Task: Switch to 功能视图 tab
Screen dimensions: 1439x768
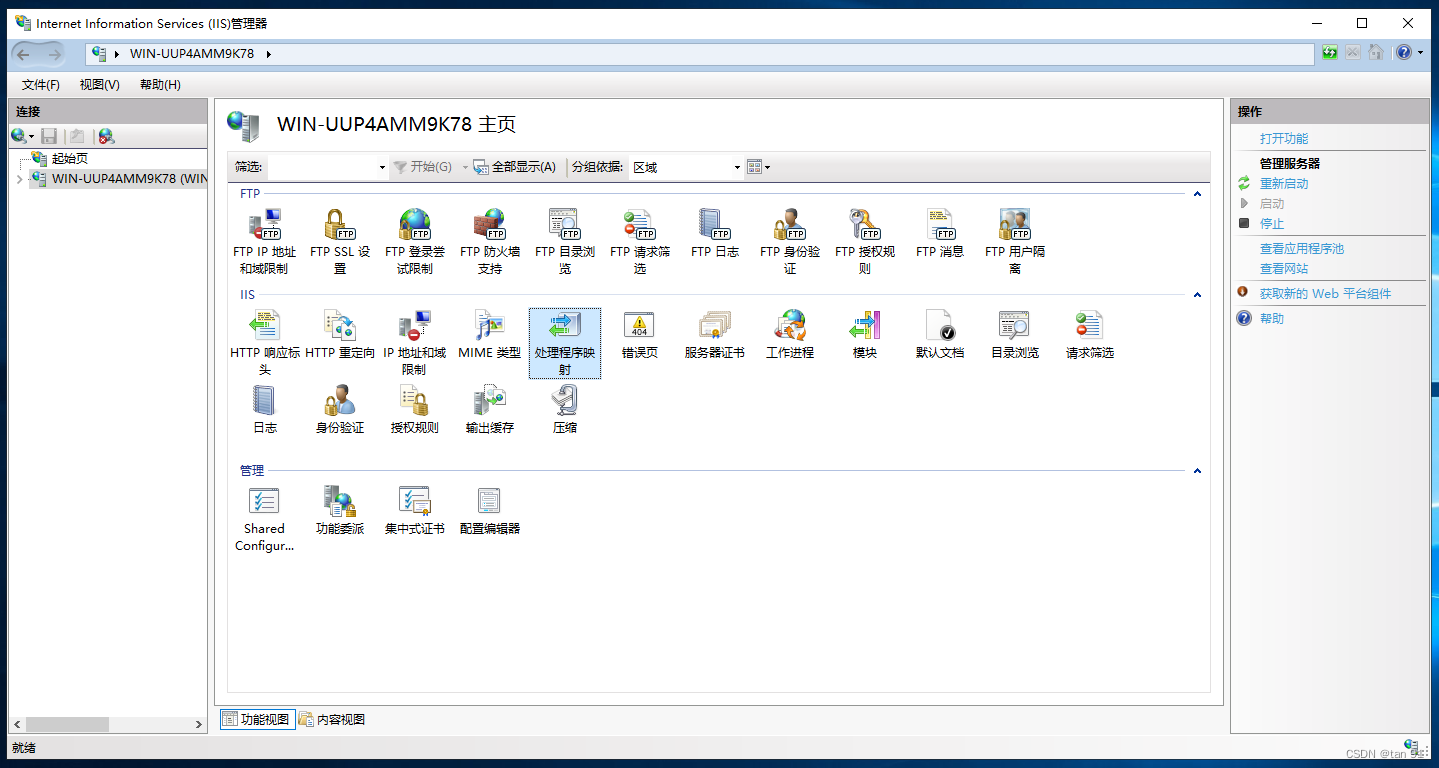Action: (257, 719)
